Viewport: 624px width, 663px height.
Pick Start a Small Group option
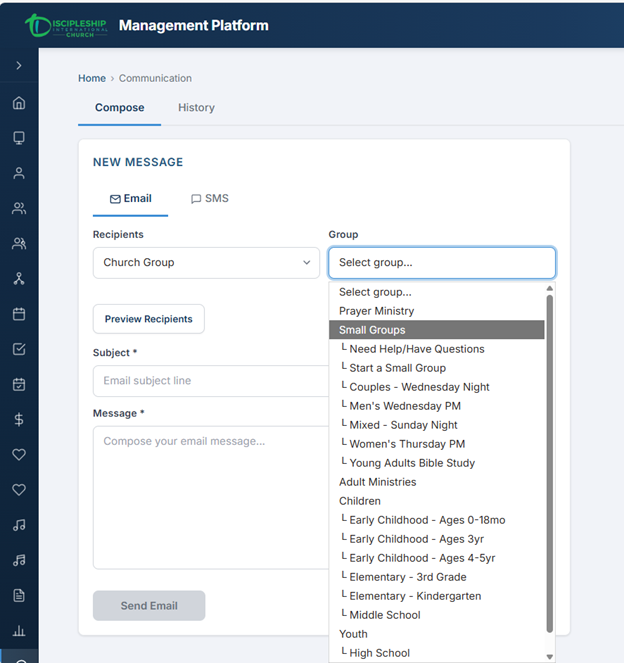point(437,368)
